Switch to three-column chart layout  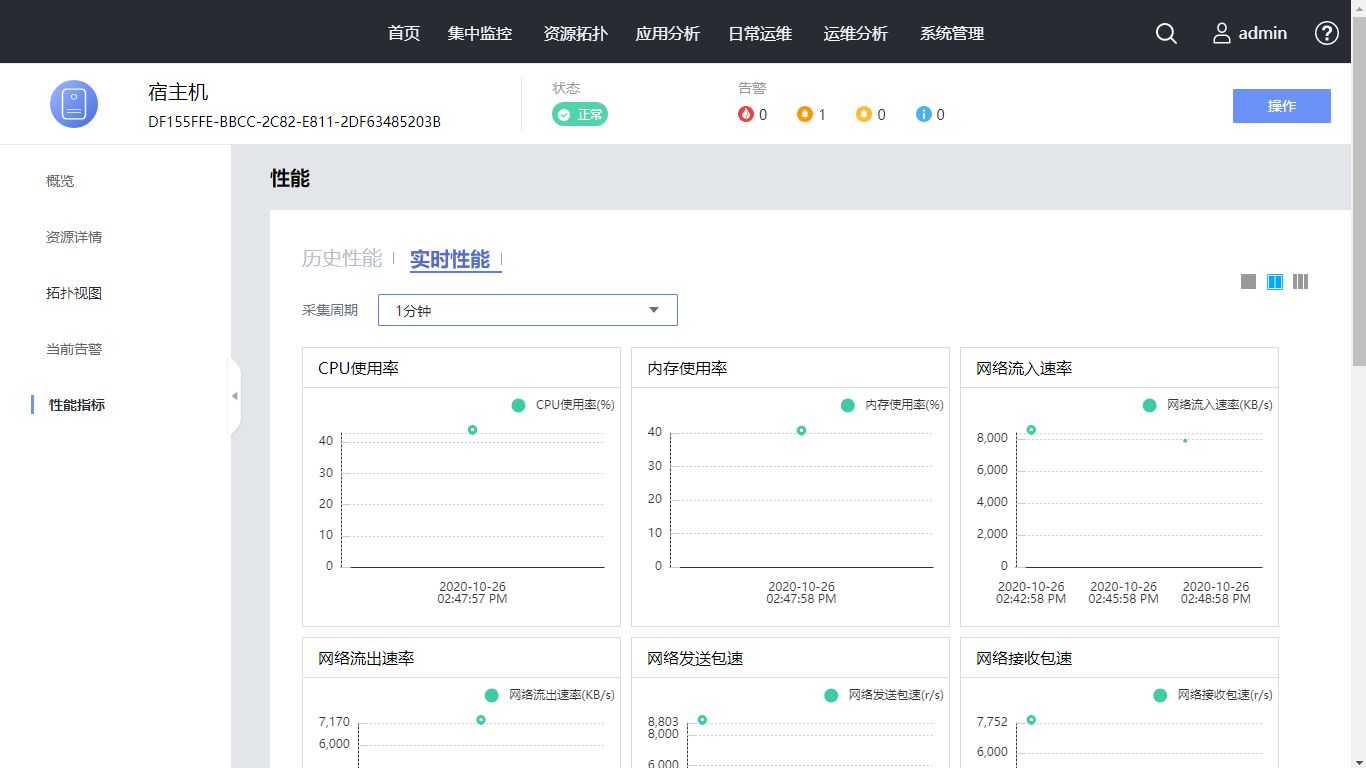[1300, 282]
